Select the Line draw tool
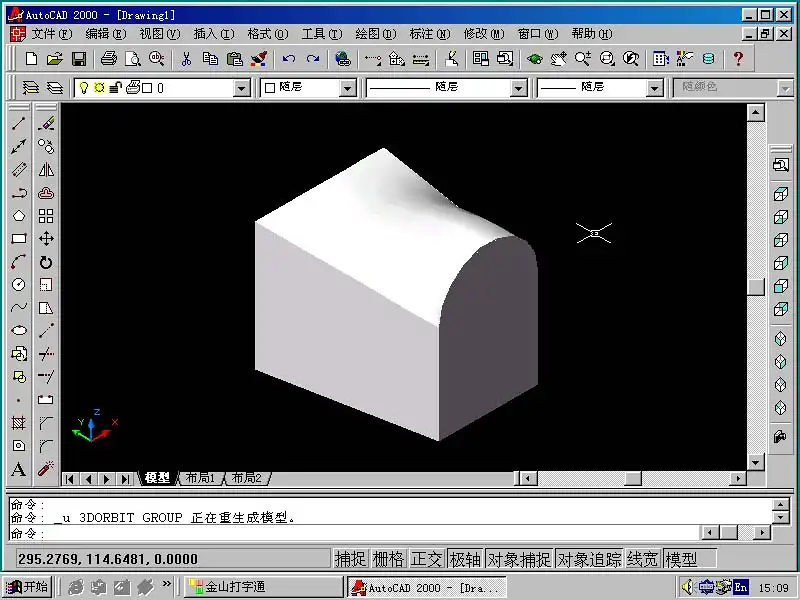Viewport: 800px width, 600px height. tap(18, 124)
